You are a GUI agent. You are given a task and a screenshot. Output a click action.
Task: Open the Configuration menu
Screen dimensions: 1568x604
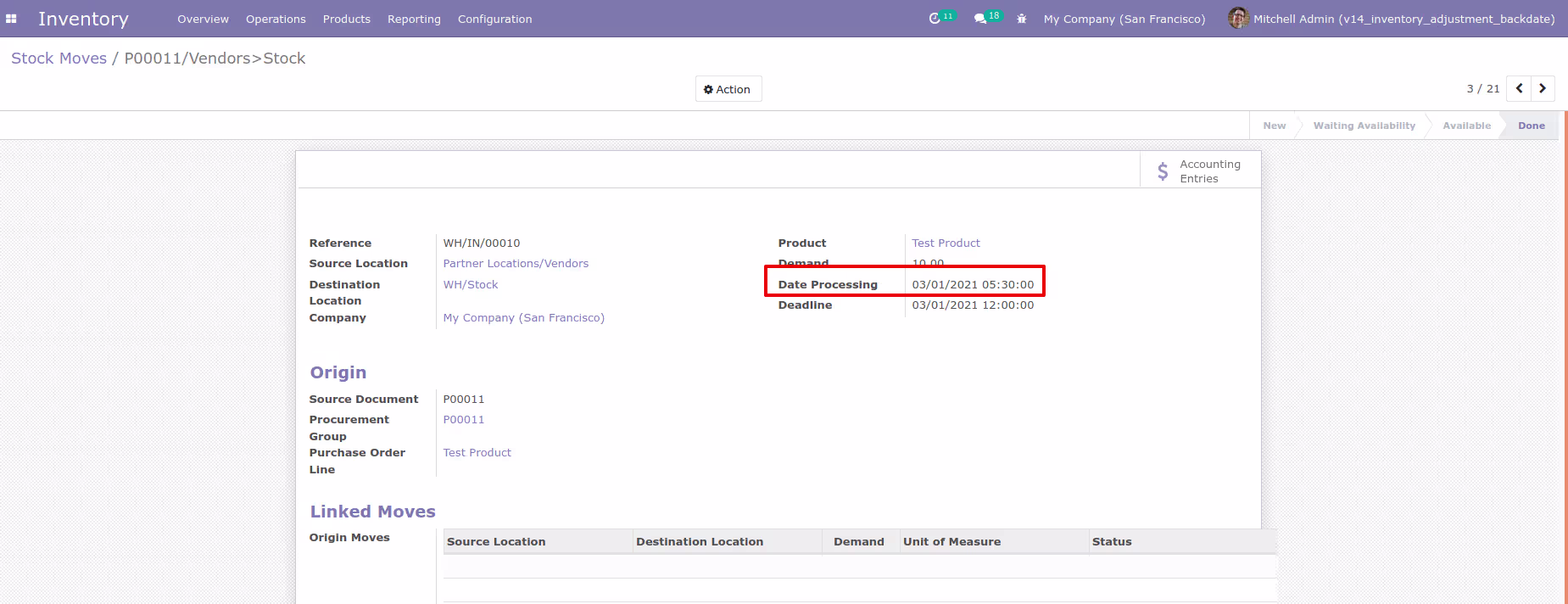point(494,19)
